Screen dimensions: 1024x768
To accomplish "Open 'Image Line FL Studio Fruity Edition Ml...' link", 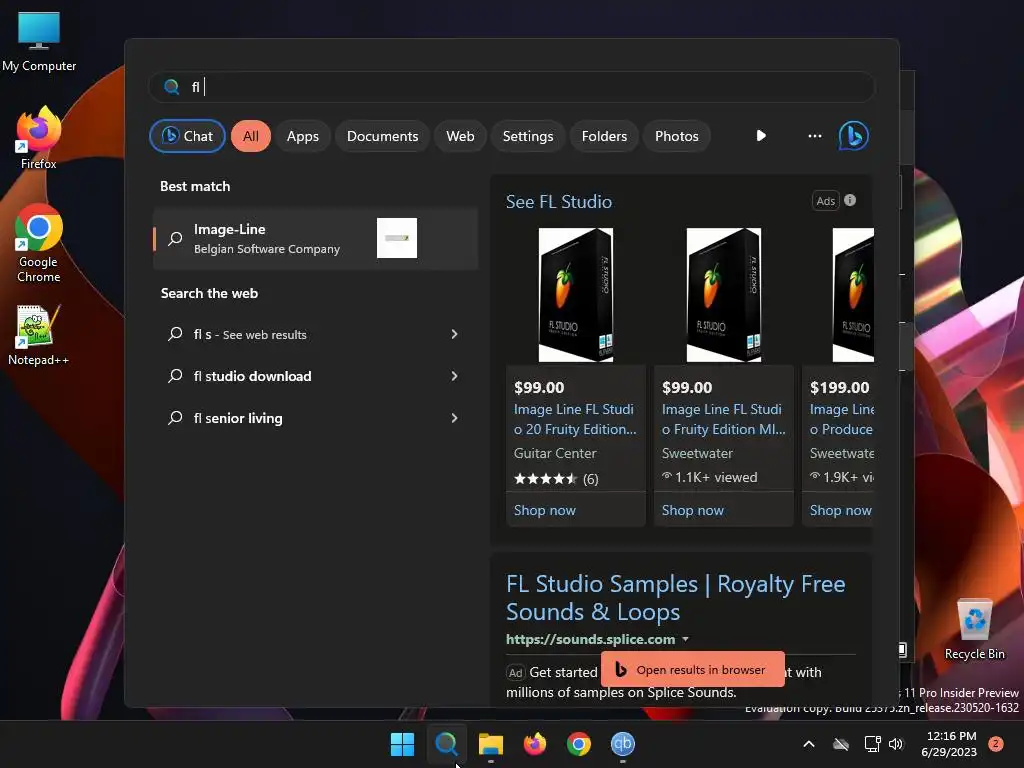I will pyautogui.click(x=724, y=419).
